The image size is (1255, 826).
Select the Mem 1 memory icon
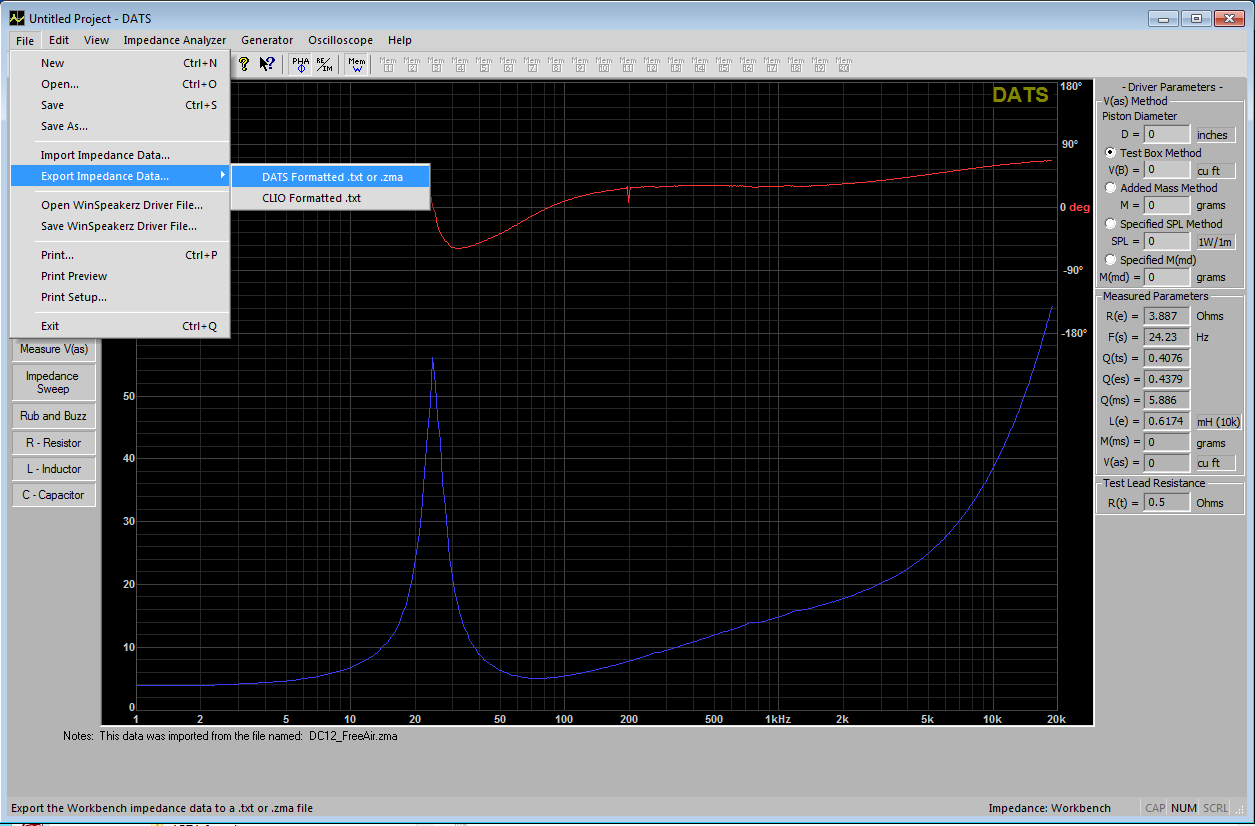388,64
